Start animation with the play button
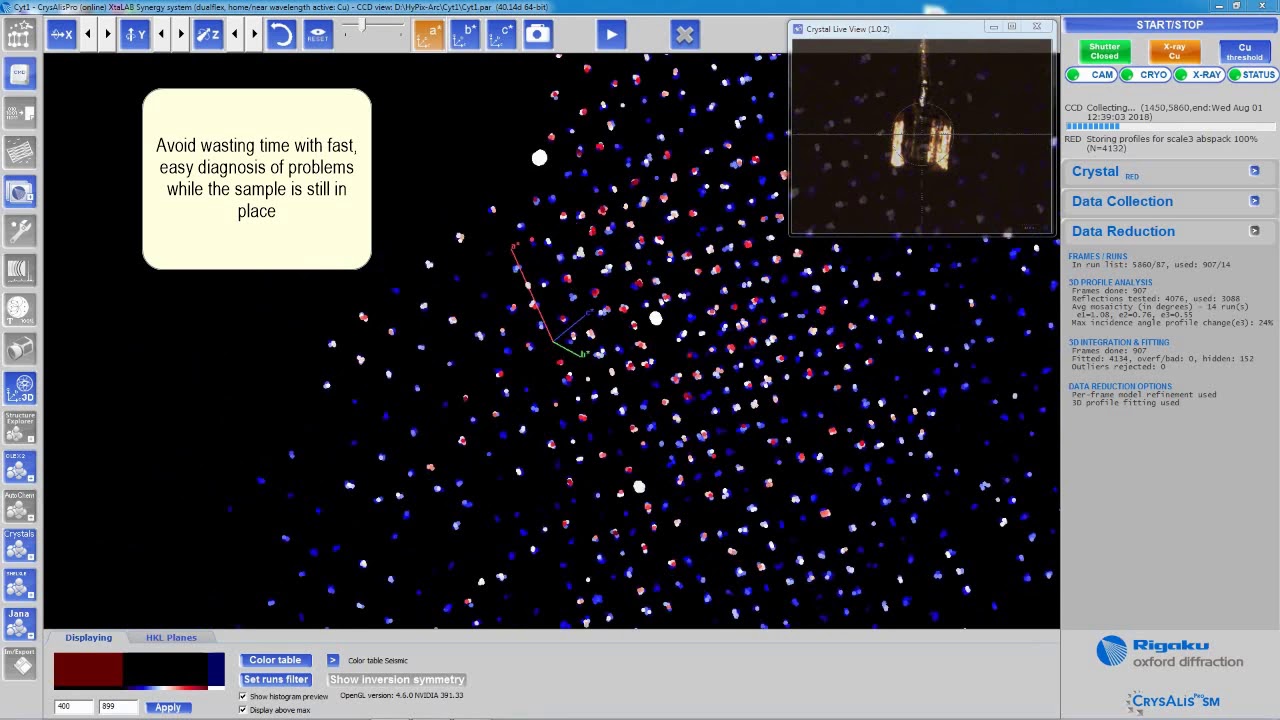The height and width of the screenshot is (720, 1280). pyautogui.click(x=611, y=35)
